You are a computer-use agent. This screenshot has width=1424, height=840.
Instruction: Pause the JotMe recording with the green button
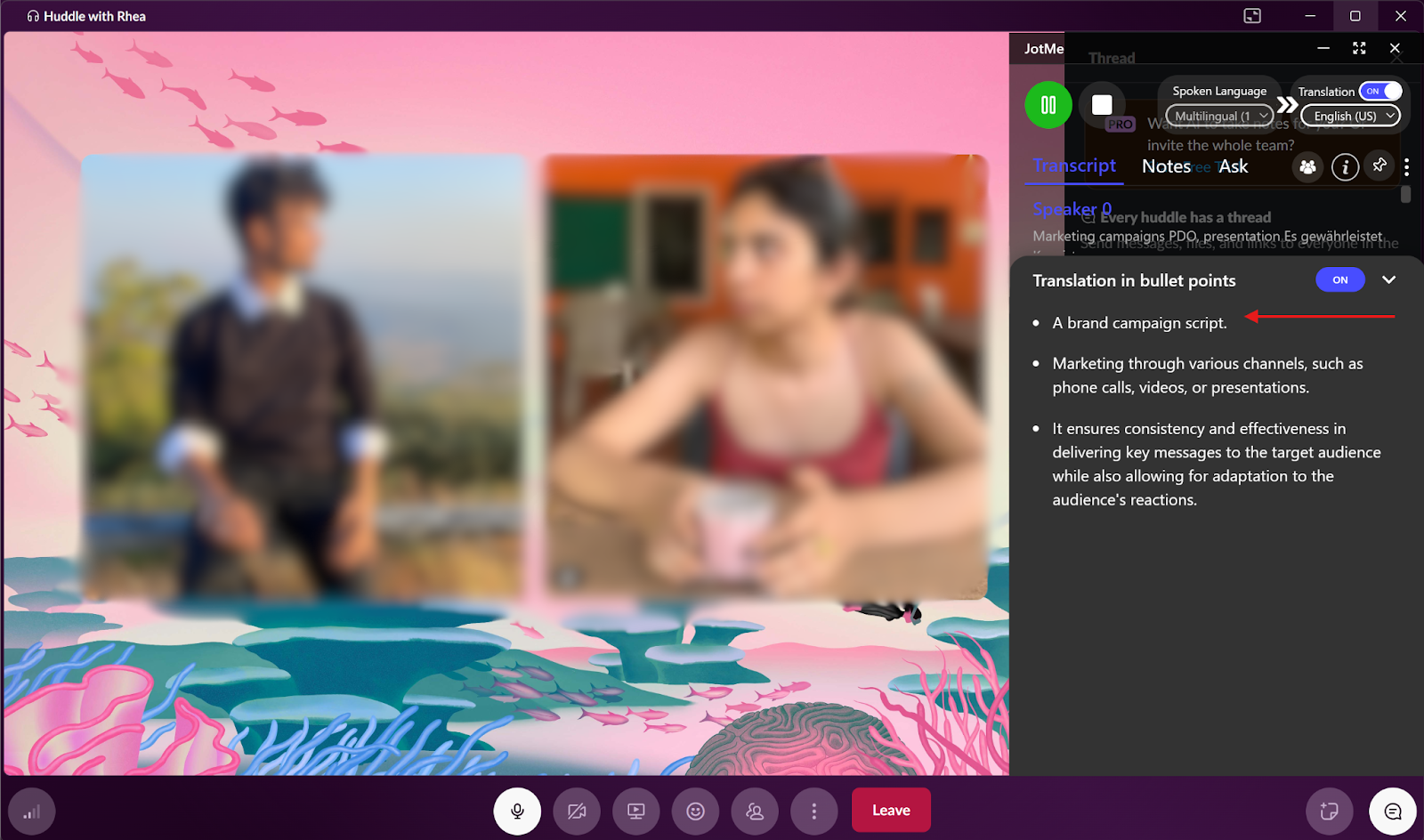pos(1048,105)
